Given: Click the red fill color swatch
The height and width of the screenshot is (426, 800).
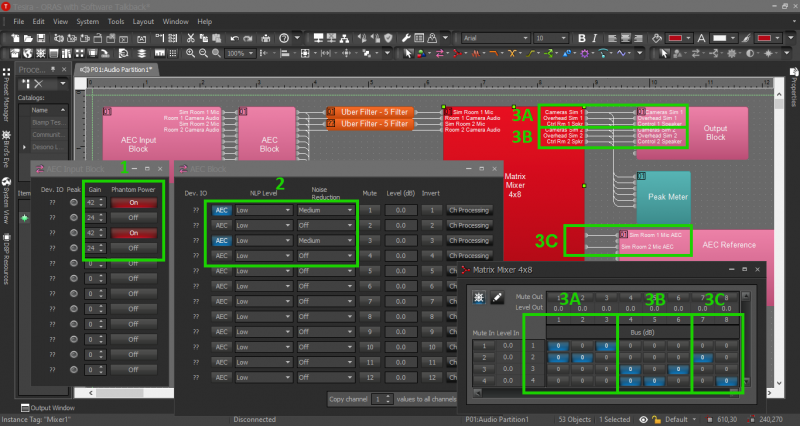Looking at the screenshot, I should (675, 38).
